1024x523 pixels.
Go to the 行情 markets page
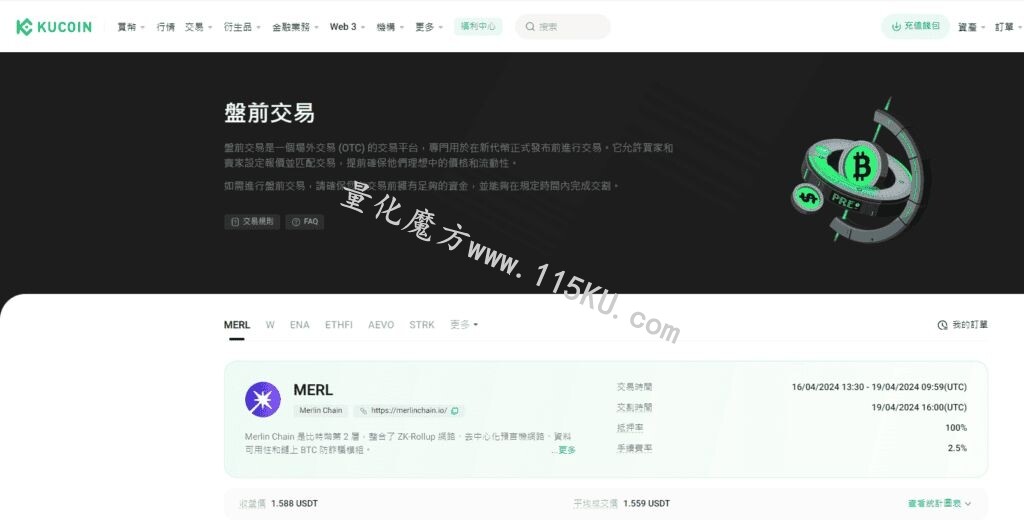(165, 27)
